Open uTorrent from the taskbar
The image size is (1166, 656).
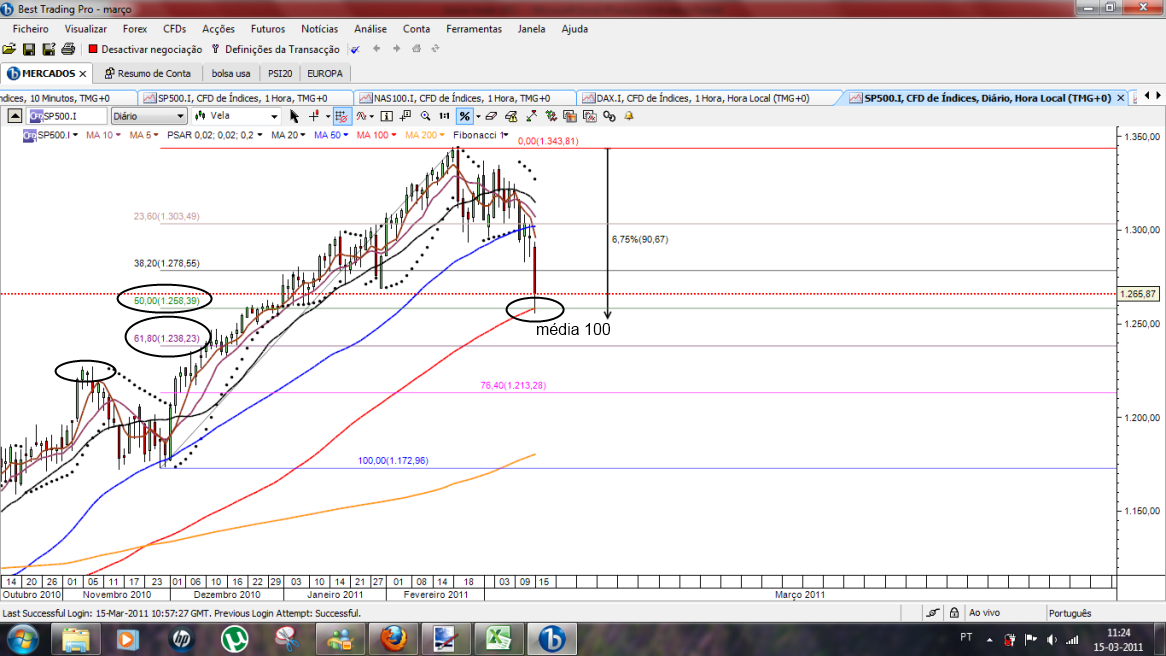point(234,639)
